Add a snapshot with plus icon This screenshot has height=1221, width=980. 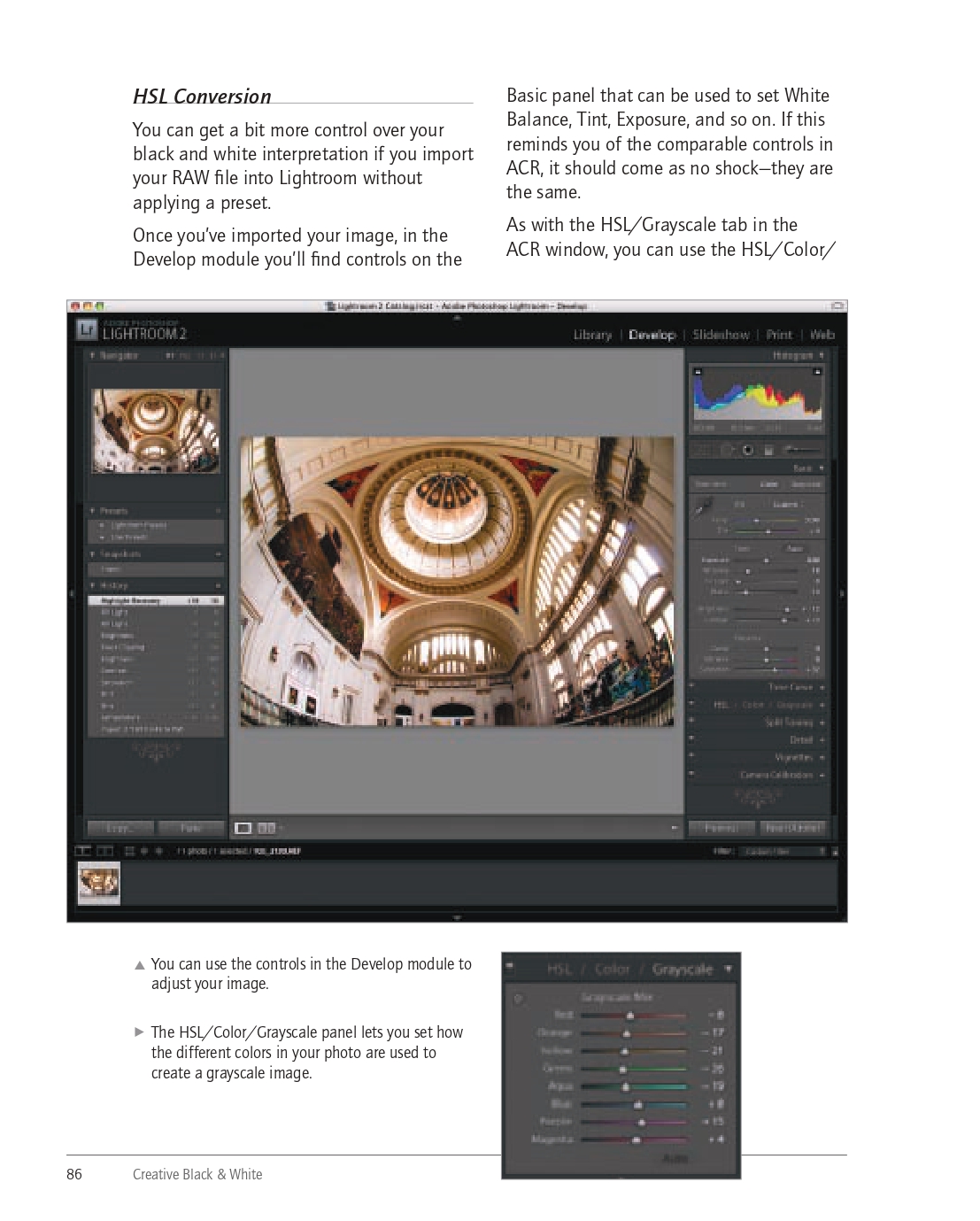tap(218, 553)
